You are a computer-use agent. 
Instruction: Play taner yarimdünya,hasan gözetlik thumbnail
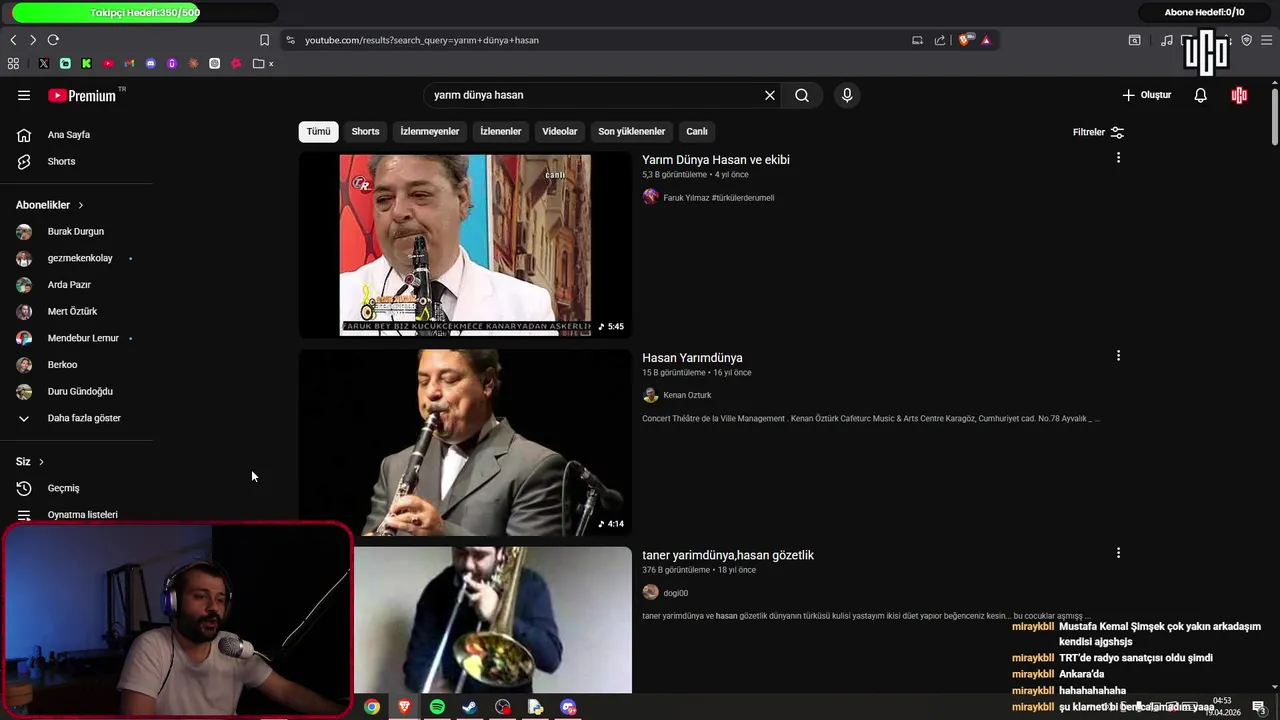click(492, 620)
